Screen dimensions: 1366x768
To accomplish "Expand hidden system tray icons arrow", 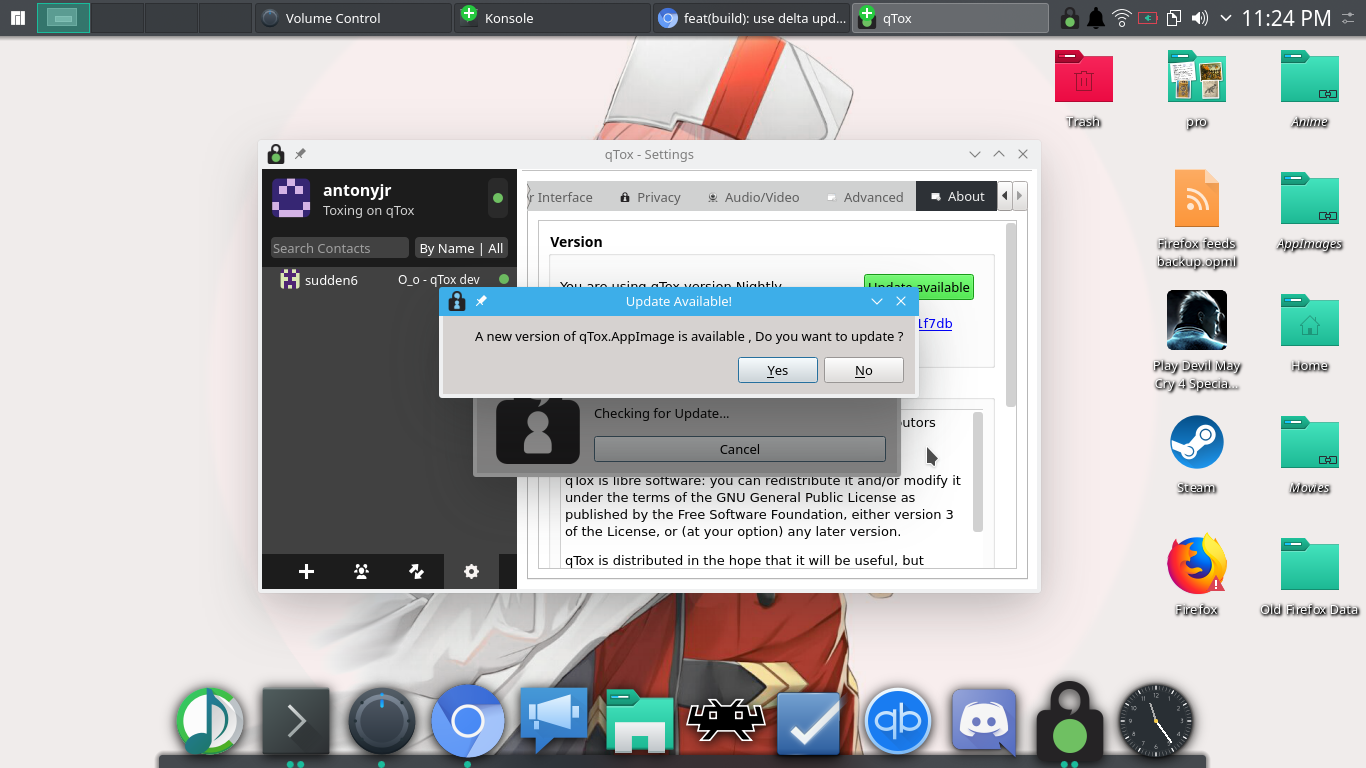I will (x=1226, y=18).
